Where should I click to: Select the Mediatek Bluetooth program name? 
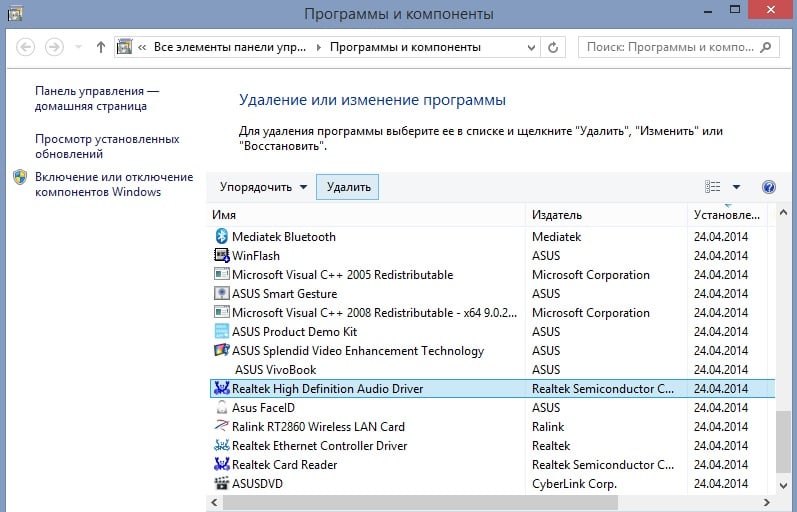[x=284, y=236]
